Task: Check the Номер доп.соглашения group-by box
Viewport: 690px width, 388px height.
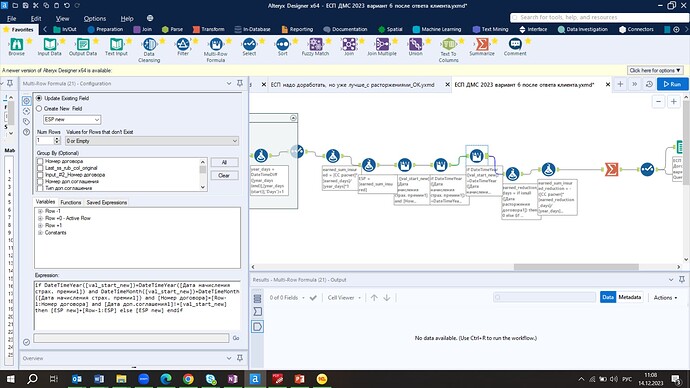Action: [40, 181]
